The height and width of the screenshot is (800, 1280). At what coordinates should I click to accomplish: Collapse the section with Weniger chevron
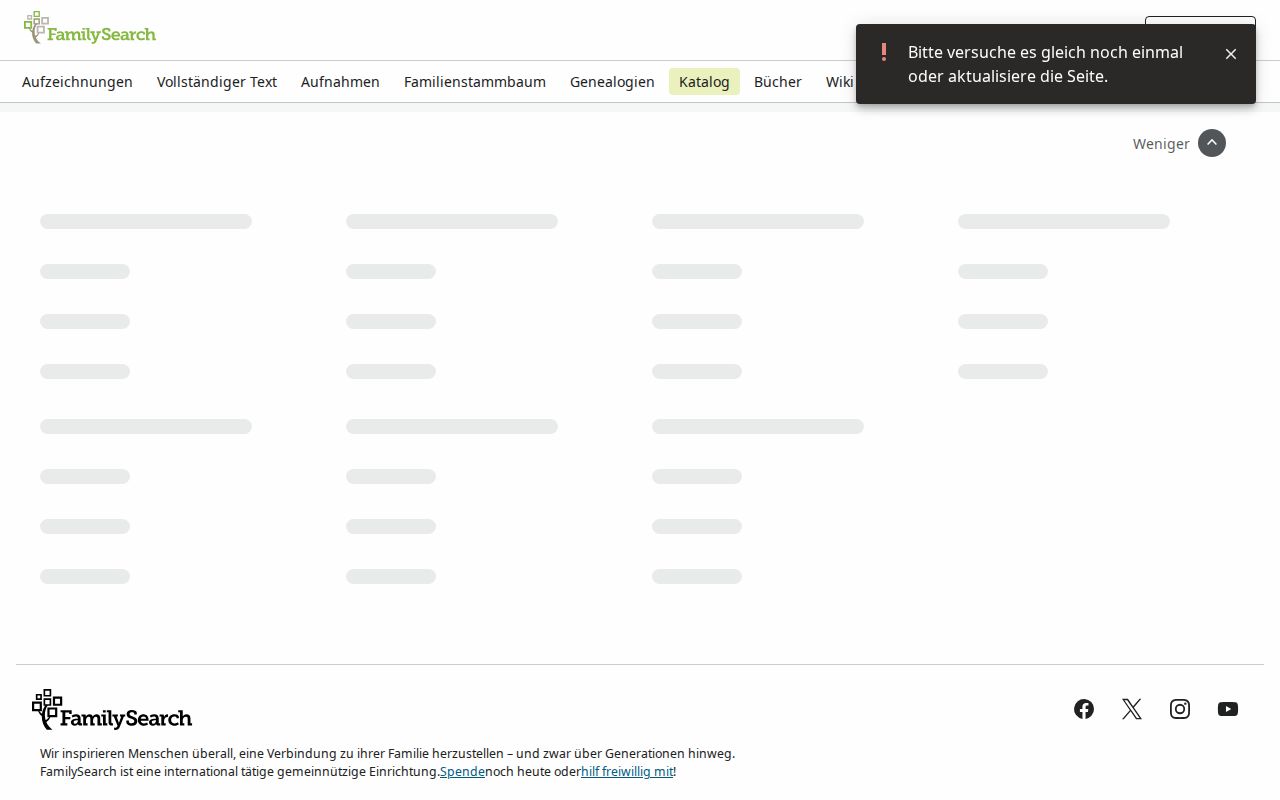point(1212,143)
